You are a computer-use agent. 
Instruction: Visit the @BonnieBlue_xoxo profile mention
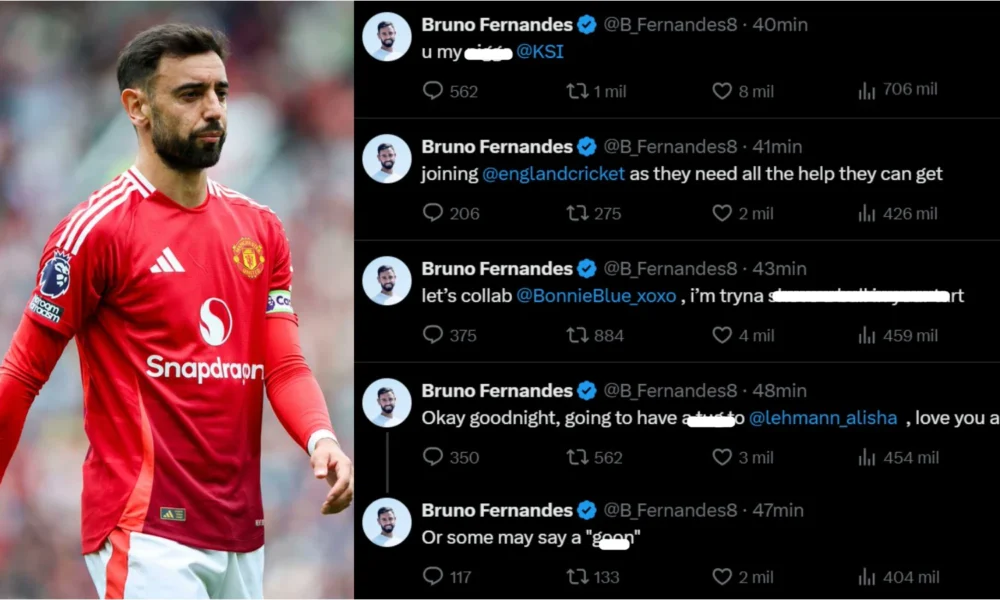[596, 296]
